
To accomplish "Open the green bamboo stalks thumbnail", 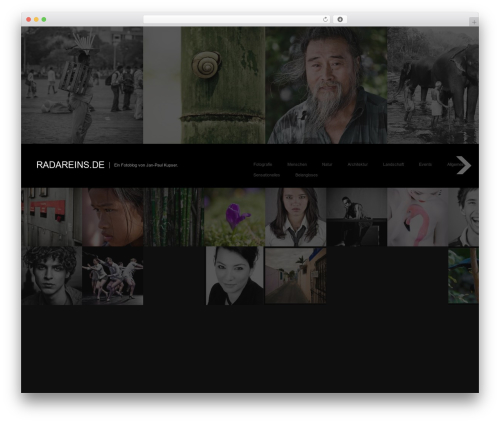I will pos(174,217).
